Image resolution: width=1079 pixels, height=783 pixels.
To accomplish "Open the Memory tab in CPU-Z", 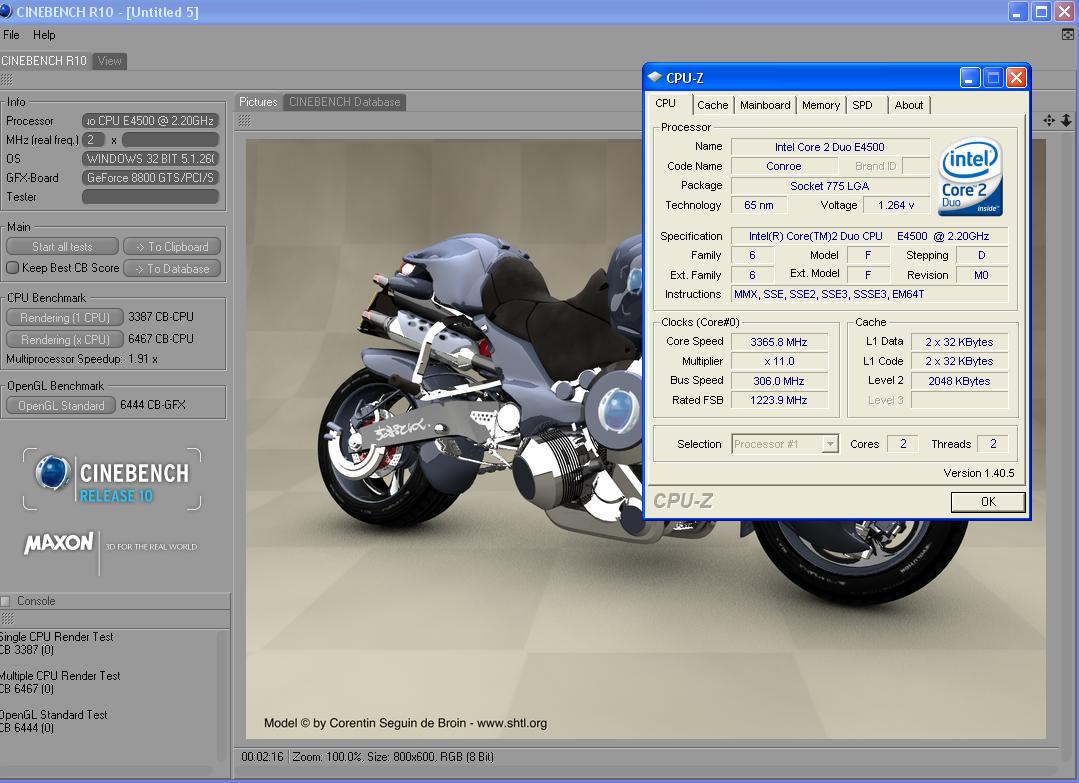I will pyautogui.click(x=820, y=105).
